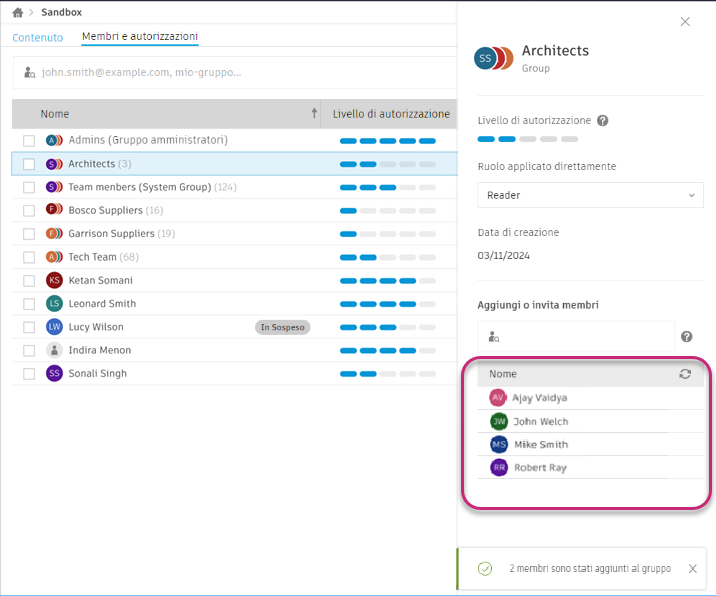Focus the member email search field
The height and width of the screenshot is (596, 716).
pos(235,72)
